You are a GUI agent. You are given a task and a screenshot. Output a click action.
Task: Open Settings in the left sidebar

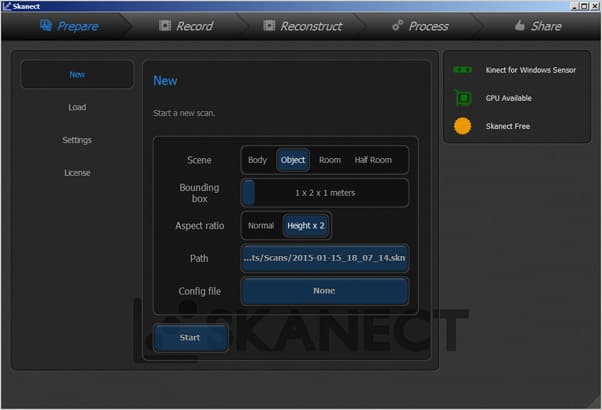coord(77,140)
